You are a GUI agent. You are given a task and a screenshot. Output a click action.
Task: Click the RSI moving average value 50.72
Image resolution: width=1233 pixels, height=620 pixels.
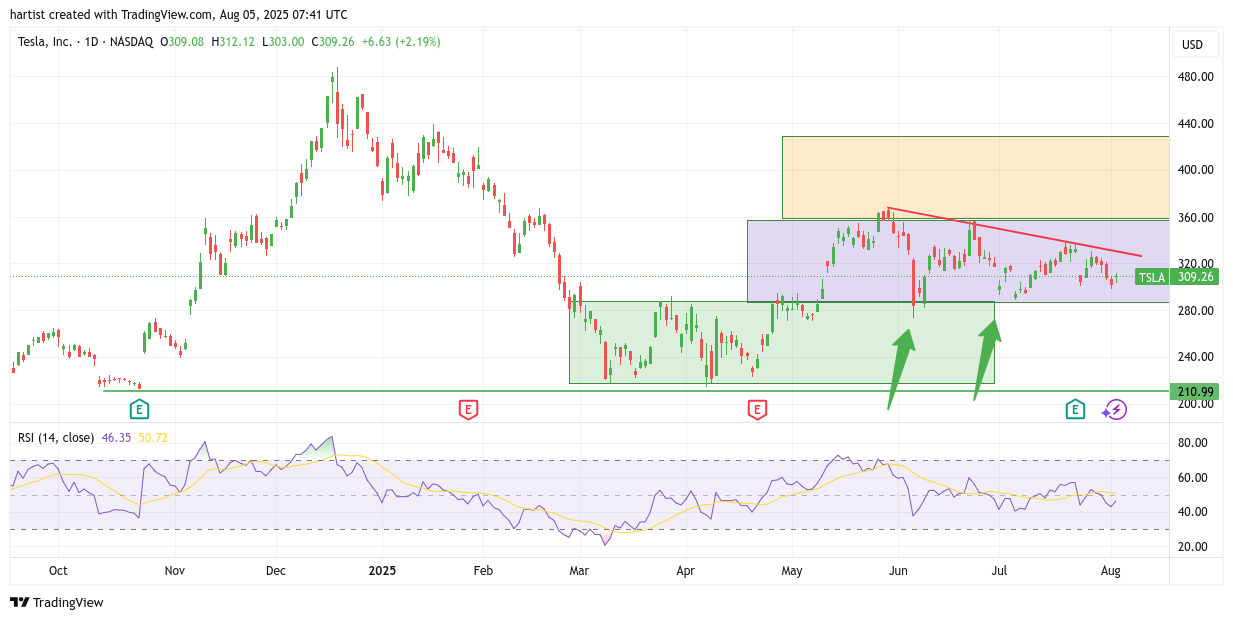[x=153, y=437]
